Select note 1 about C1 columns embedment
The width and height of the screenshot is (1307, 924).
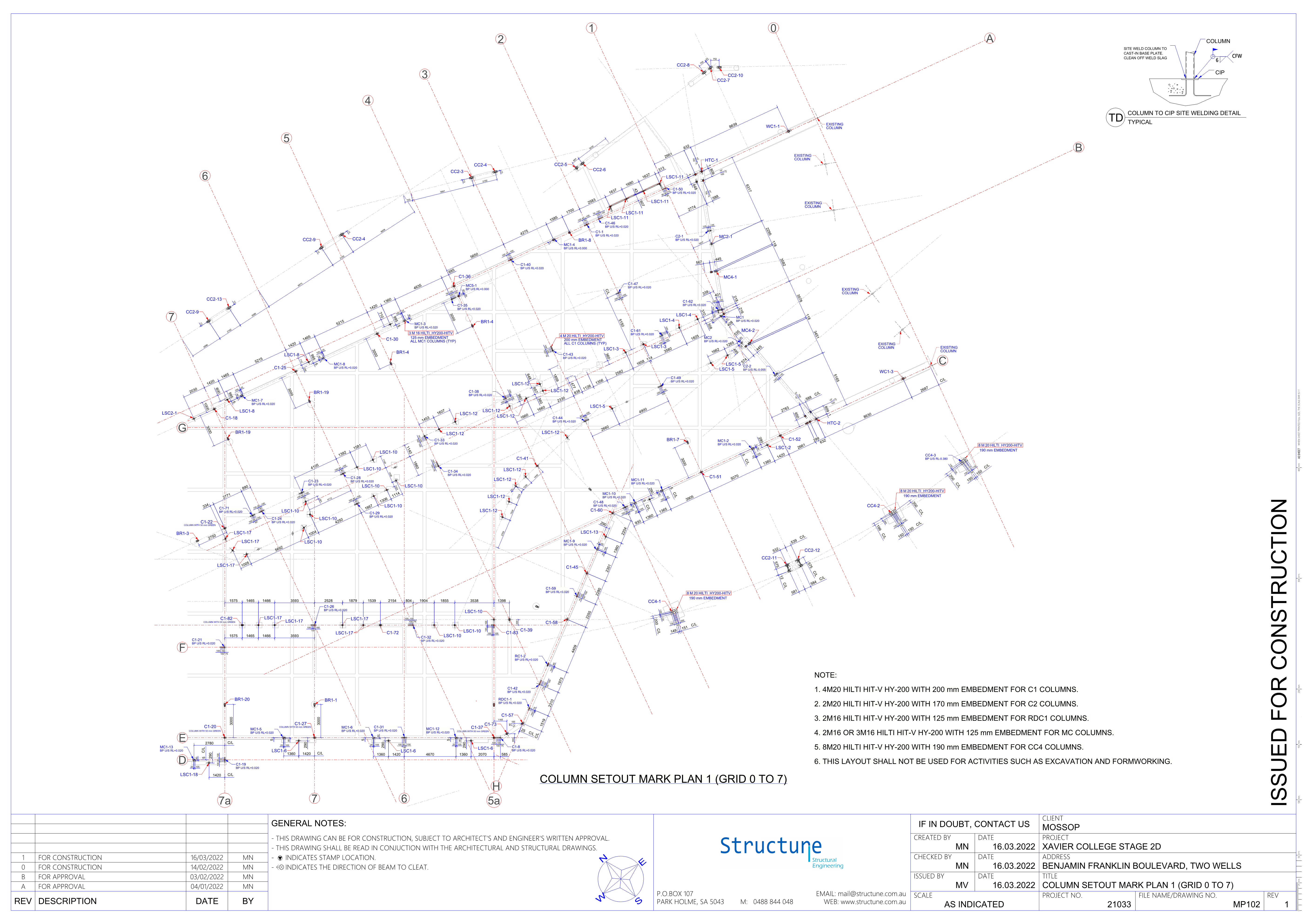tap(946, 690)
